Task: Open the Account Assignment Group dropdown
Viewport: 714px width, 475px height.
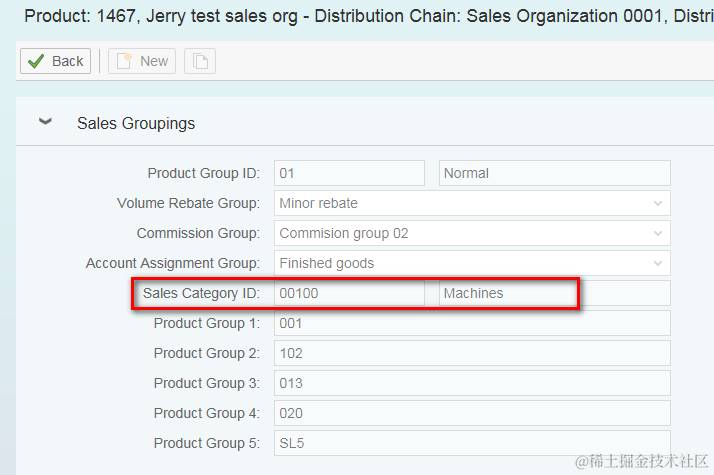Action: point(657,263)
